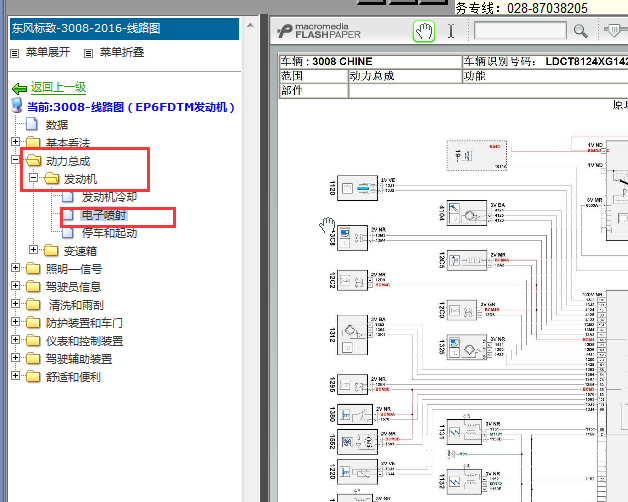Select the 电子喷射 tree item

[104, 215]
